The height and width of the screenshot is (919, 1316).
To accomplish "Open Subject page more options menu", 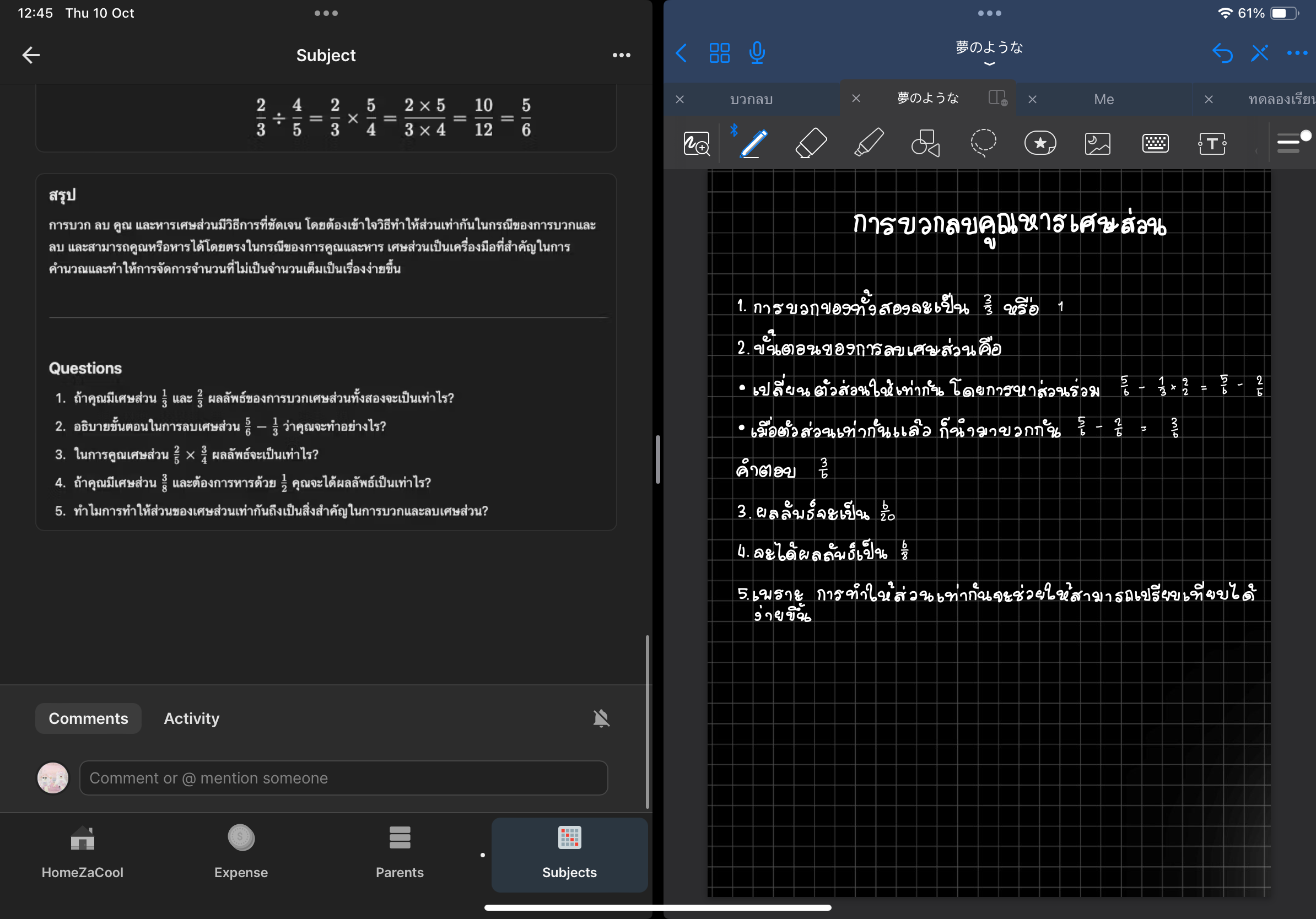I will (621, 55).
